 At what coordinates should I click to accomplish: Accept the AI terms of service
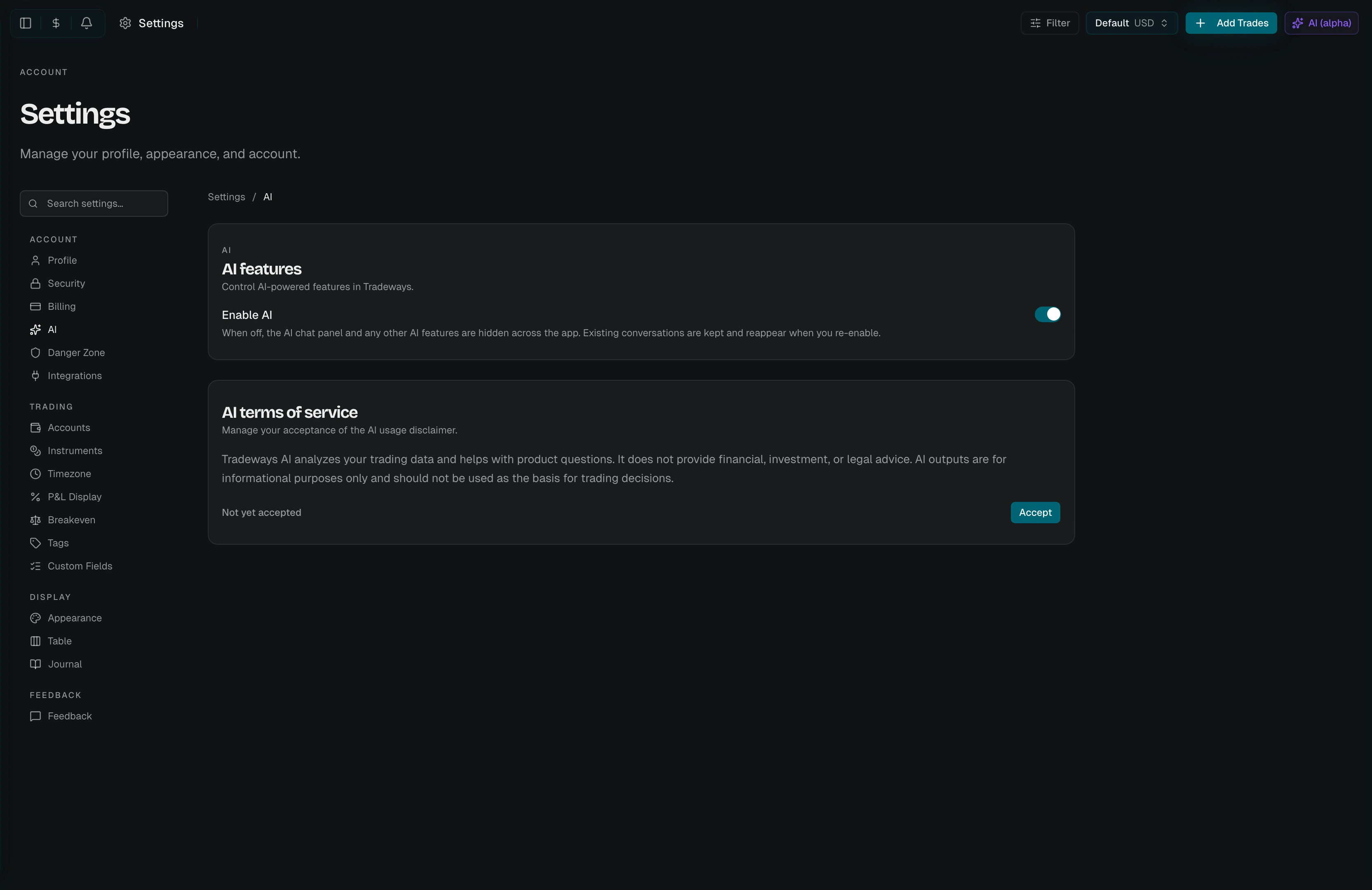tap(1035, 512)
